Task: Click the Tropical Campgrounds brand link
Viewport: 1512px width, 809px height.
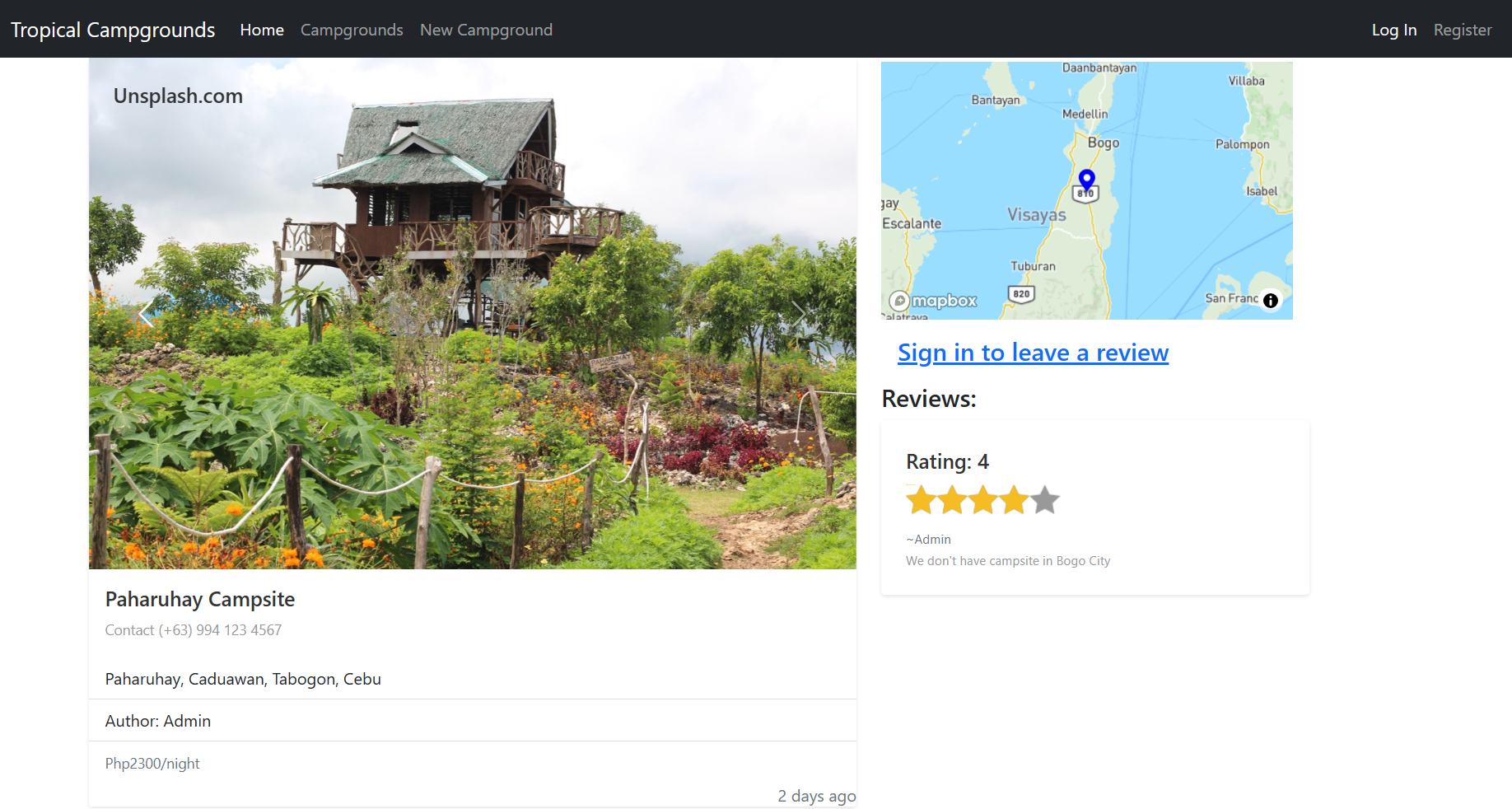Action: [113, 30]
